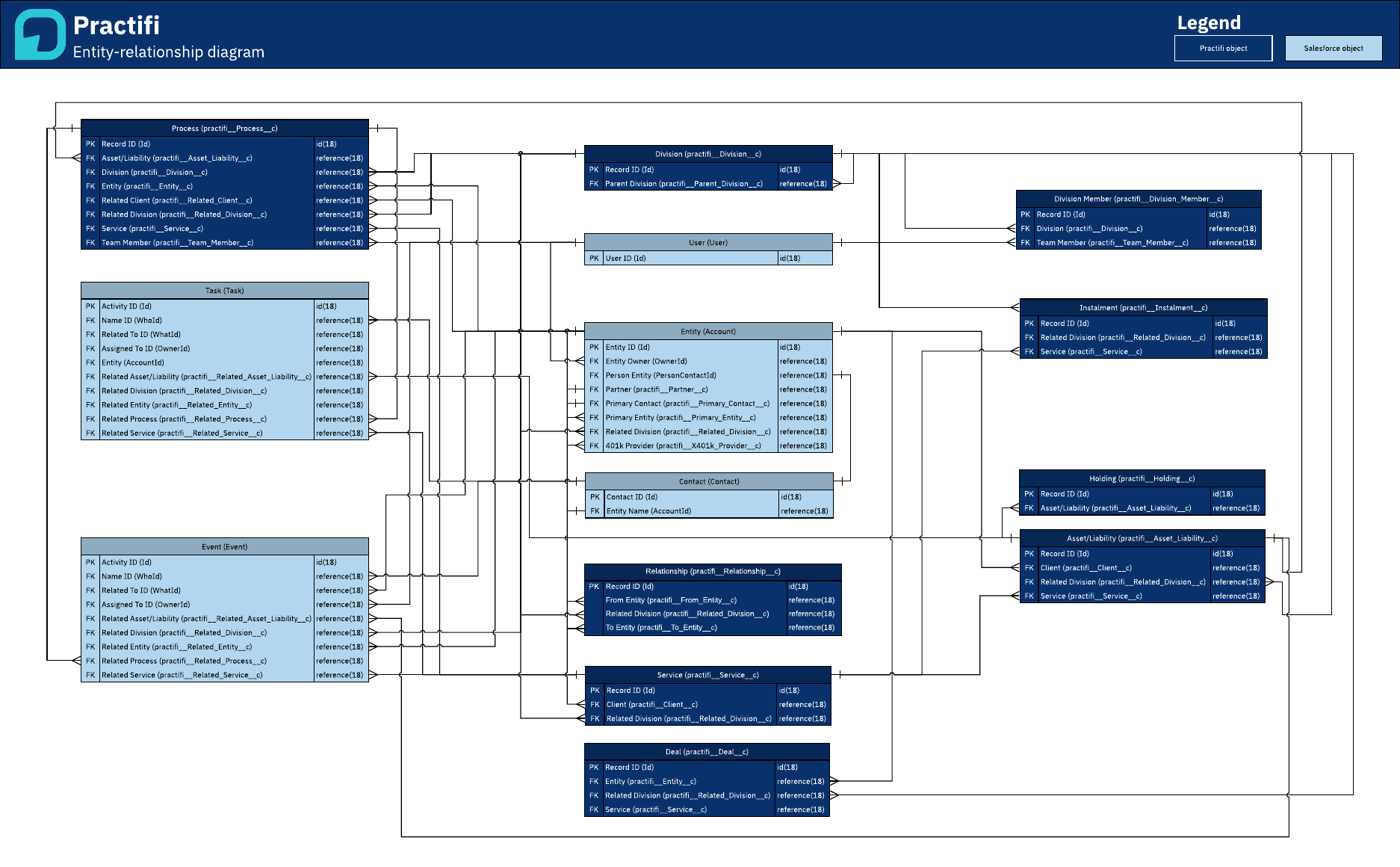1400x867 pixels.
Task: Select the Task (Task) table header
Action: pyautogui.click(x=225, y=291)
